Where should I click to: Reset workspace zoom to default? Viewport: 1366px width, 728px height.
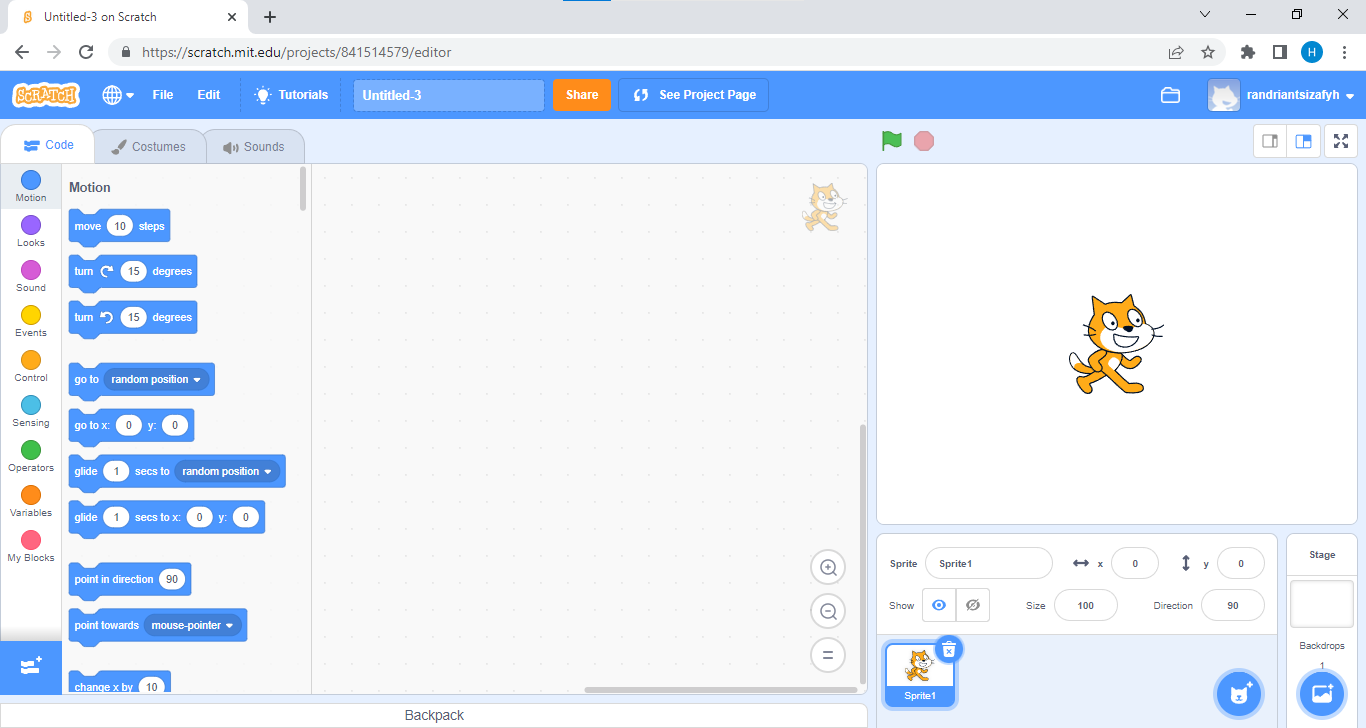(x=828, y=656)
